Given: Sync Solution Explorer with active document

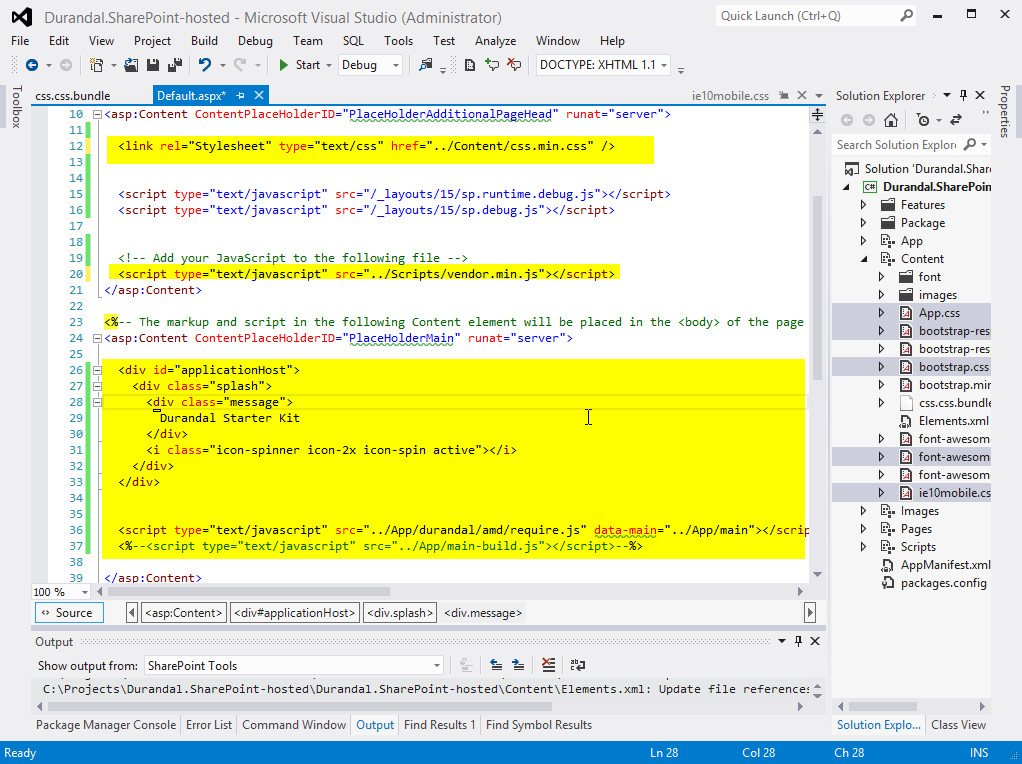Looking at the screenshot, I should tap(956, 120).
